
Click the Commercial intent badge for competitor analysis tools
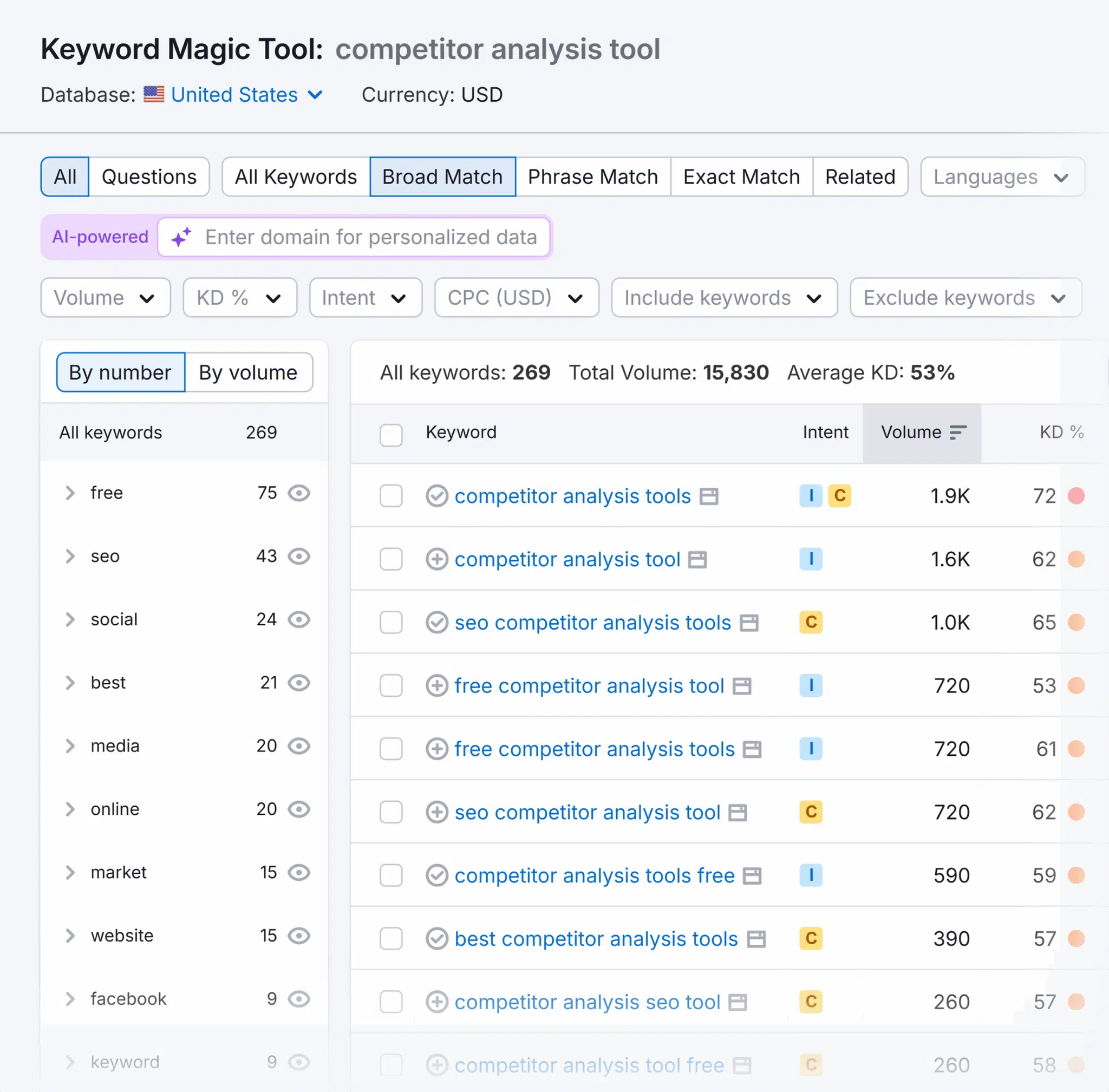pyautogui.click(x=839, y=495)
